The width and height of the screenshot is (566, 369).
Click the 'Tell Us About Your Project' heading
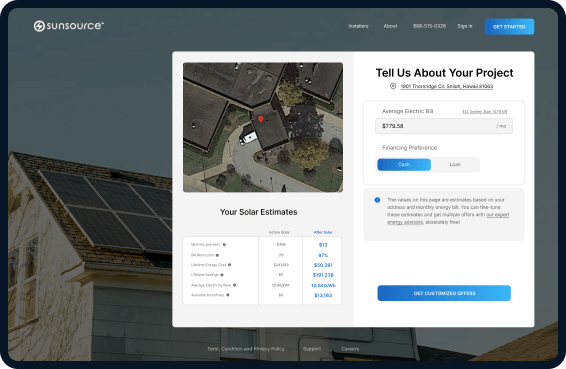444,73
